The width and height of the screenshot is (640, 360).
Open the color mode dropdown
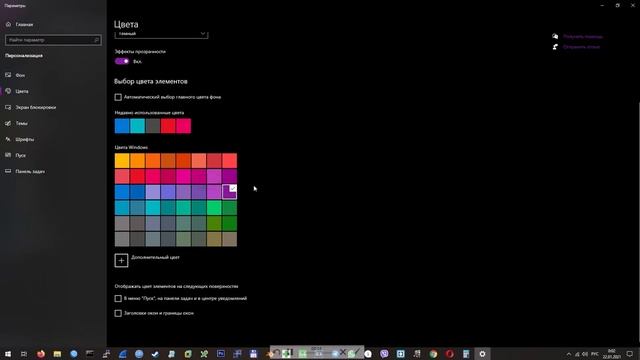click(161, 34)
